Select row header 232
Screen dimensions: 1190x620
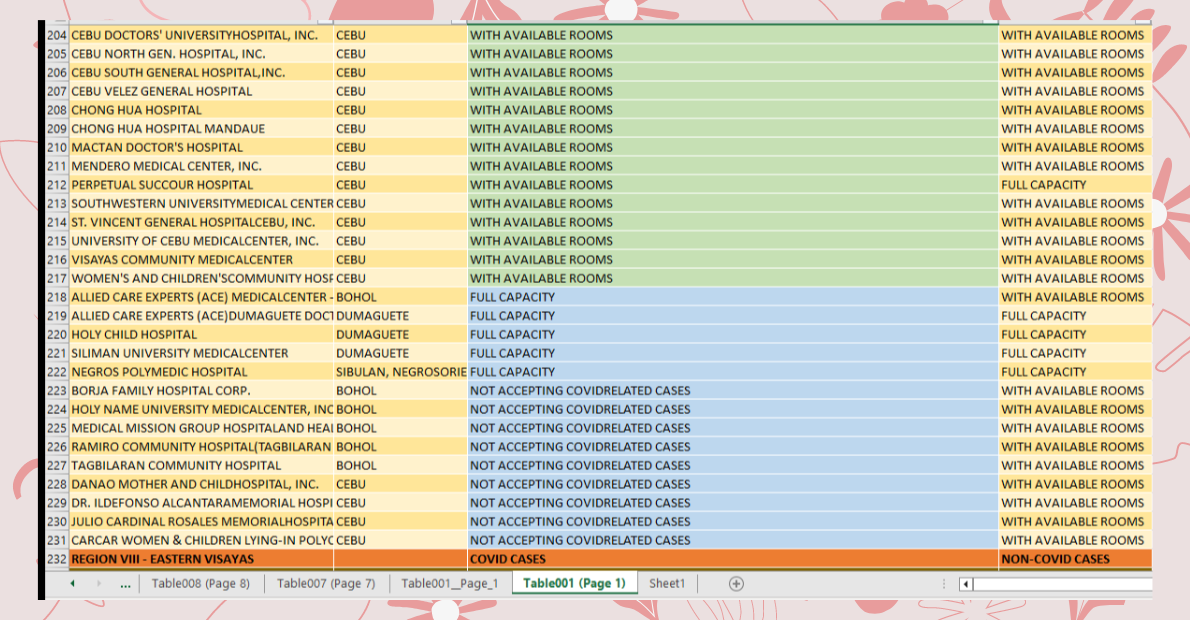[57, 559]
